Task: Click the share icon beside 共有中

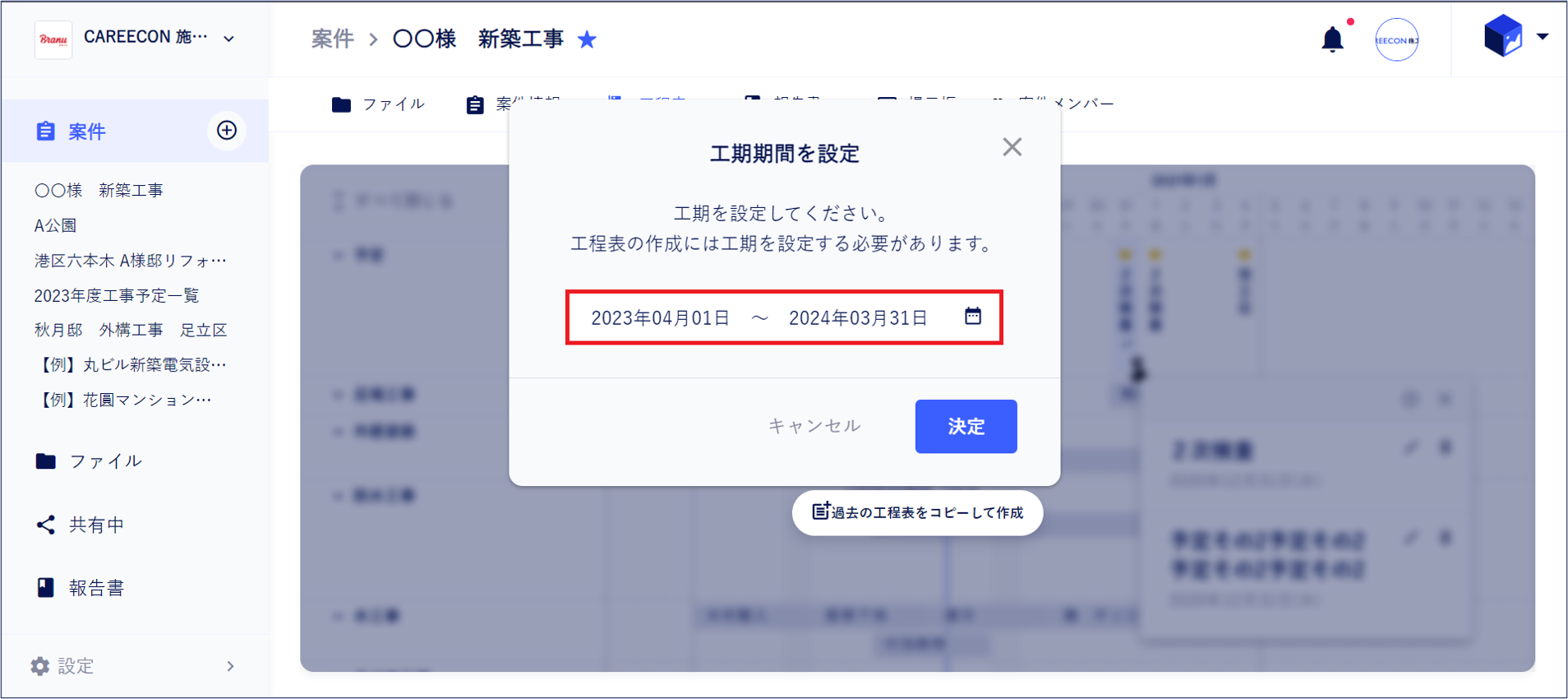Action: (46, 525)
